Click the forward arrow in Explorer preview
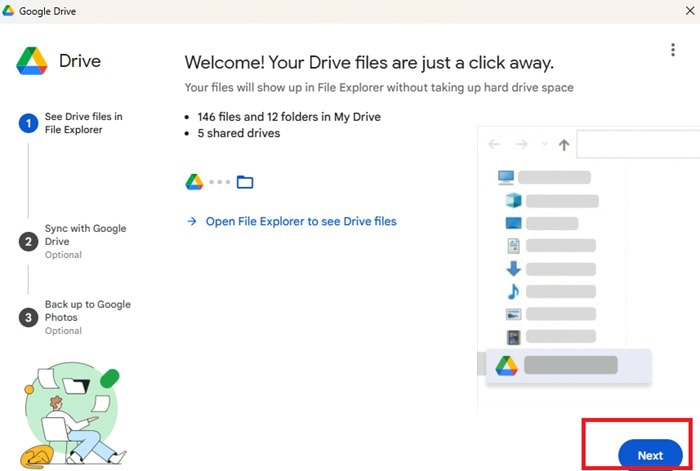The height and width of the screenshot is (471, 700). point(521,145)
